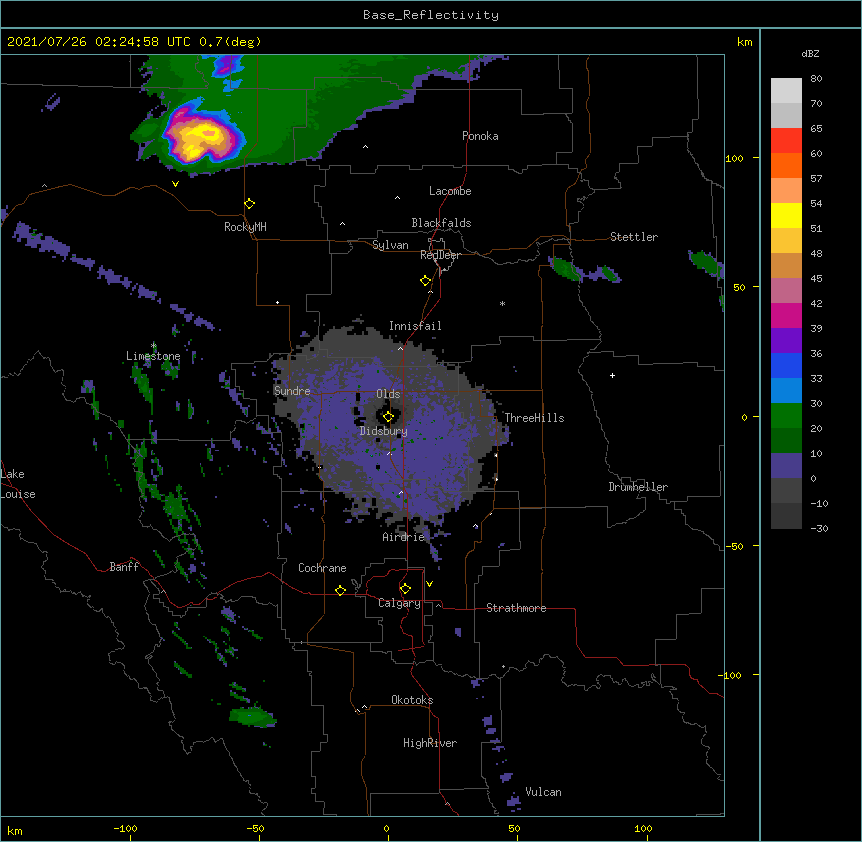This screenshot has width=862, height=842.
Task: Click the red 65 dBZ legend swatch
Action: pyautogui.click(x=786, y=141)
